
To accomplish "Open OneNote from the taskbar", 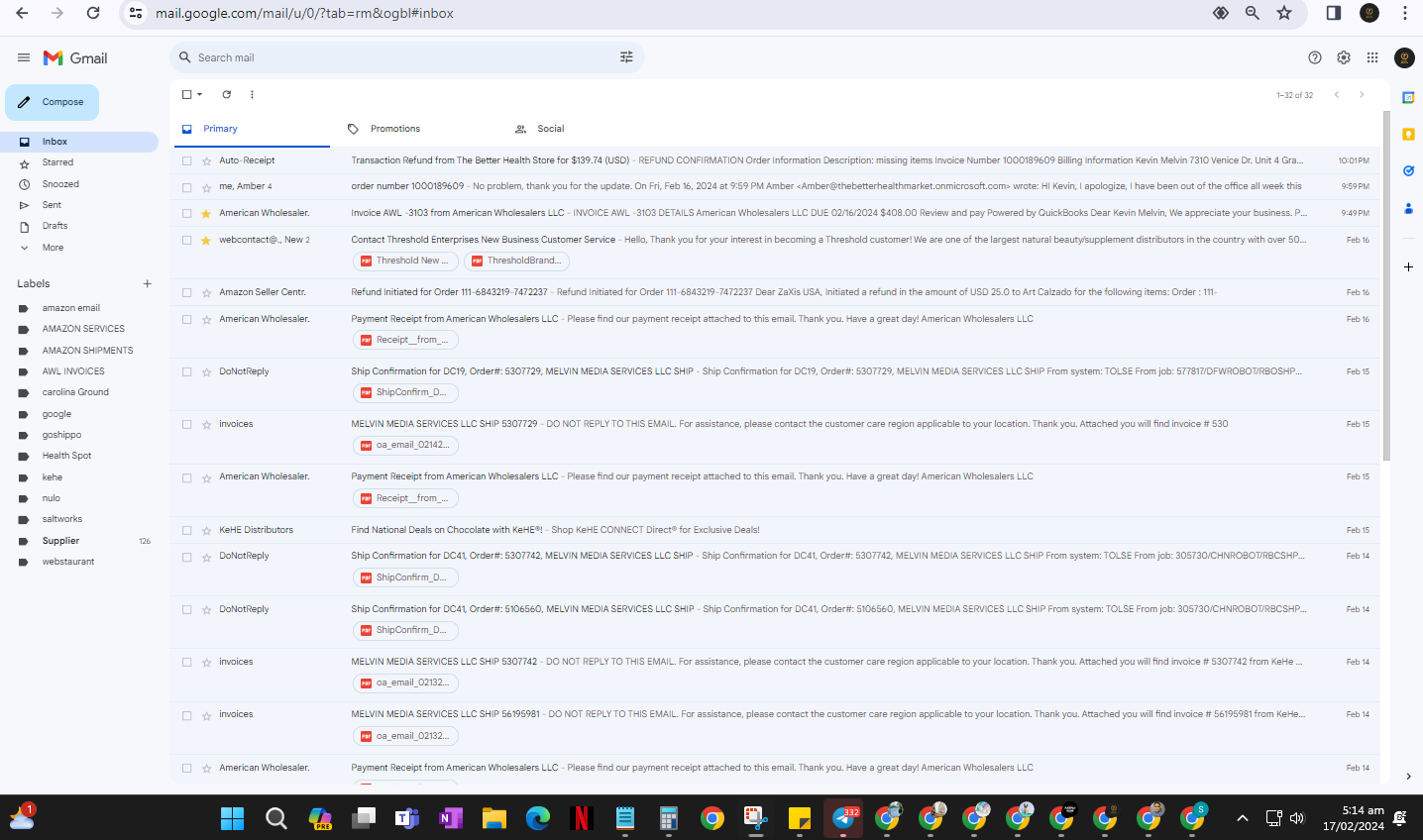I will pyautogui.click(x=451, y=818).
